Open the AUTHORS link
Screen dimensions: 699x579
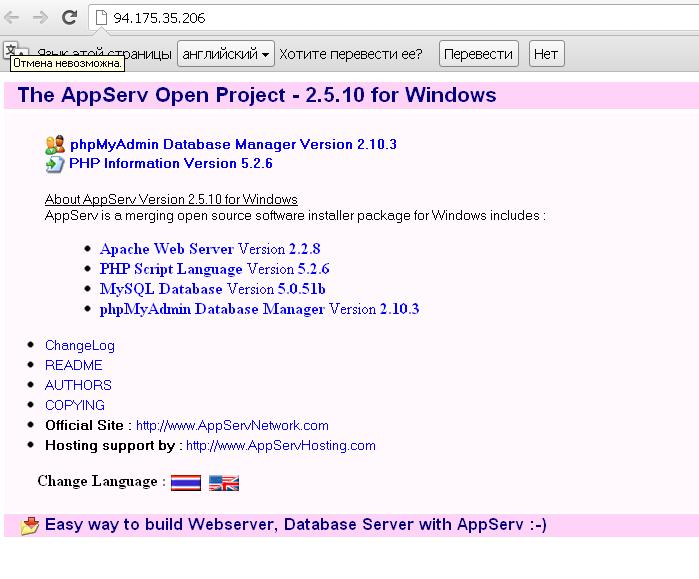coord(78,385)
